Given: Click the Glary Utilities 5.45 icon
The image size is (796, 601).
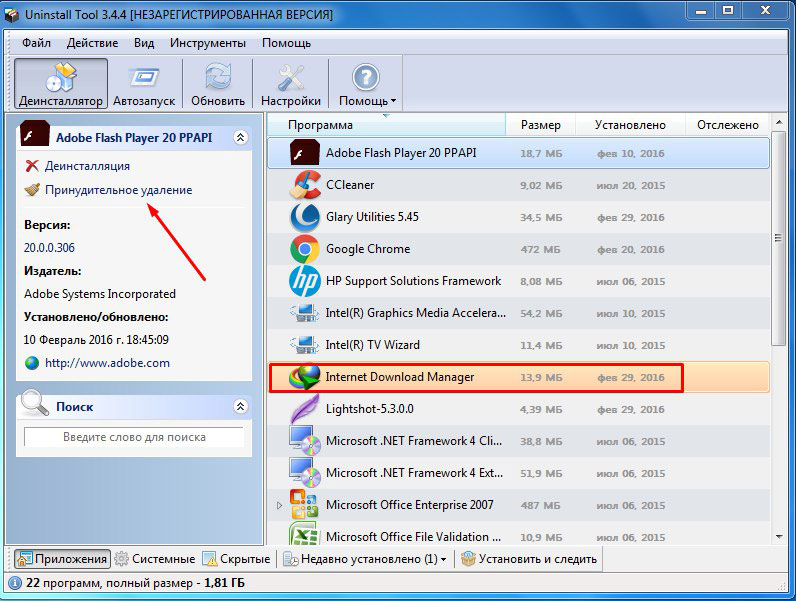Looking at the screenshot, I should coord(304,217).
